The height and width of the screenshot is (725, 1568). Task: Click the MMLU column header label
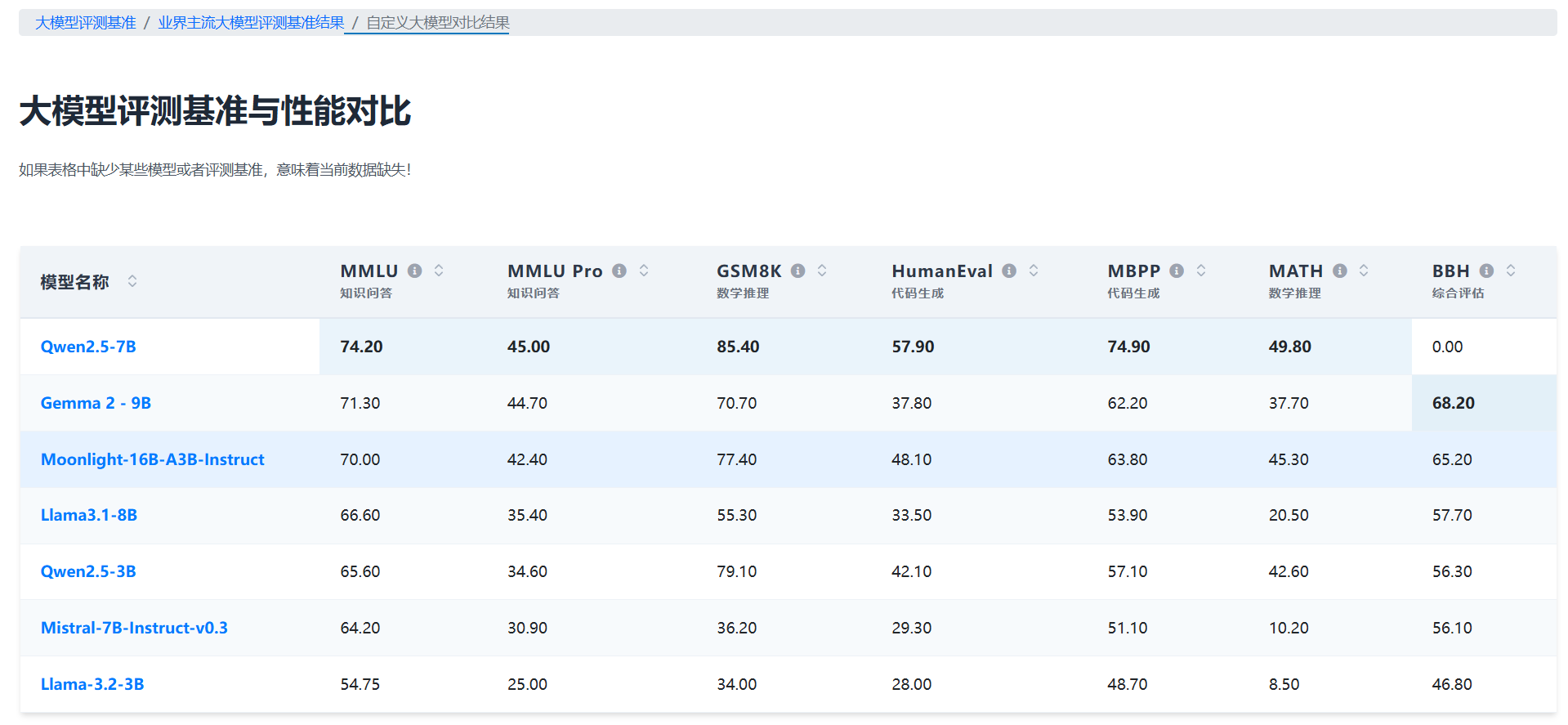click(x=369, y=271)
